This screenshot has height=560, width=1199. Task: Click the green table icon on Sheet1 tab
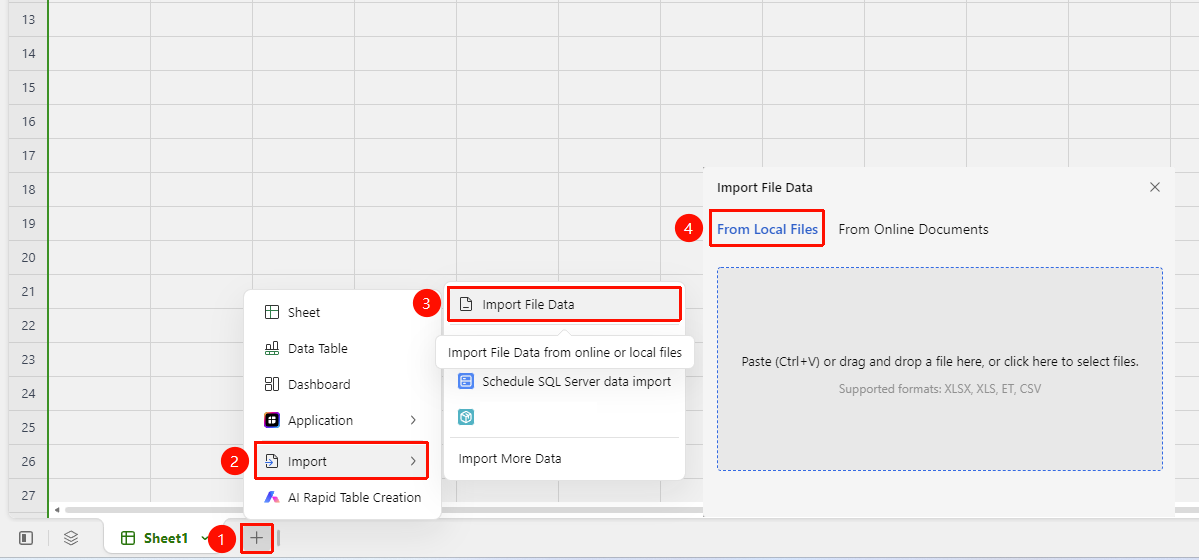coord(128,539)
